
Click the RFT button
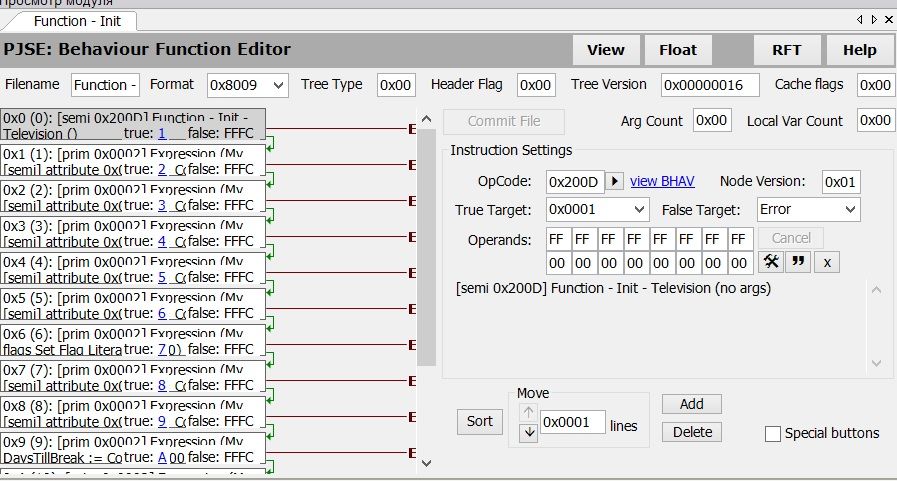pos(787,50)
